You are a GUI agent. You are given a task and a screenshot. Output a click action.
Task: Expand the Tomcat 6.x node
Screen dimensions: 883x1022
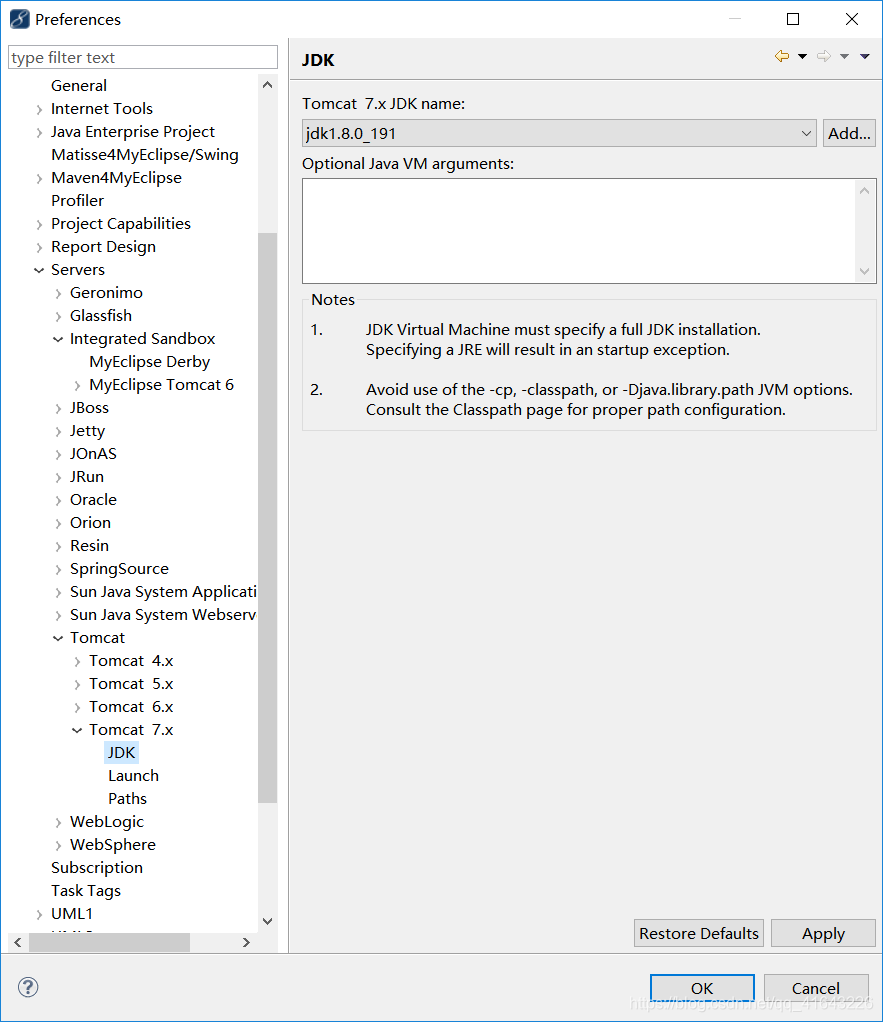[77, 707]
